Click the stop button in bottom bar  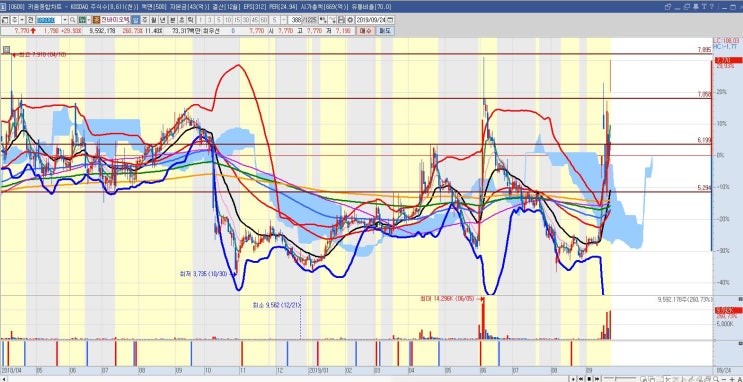click(x=589, y=379)
